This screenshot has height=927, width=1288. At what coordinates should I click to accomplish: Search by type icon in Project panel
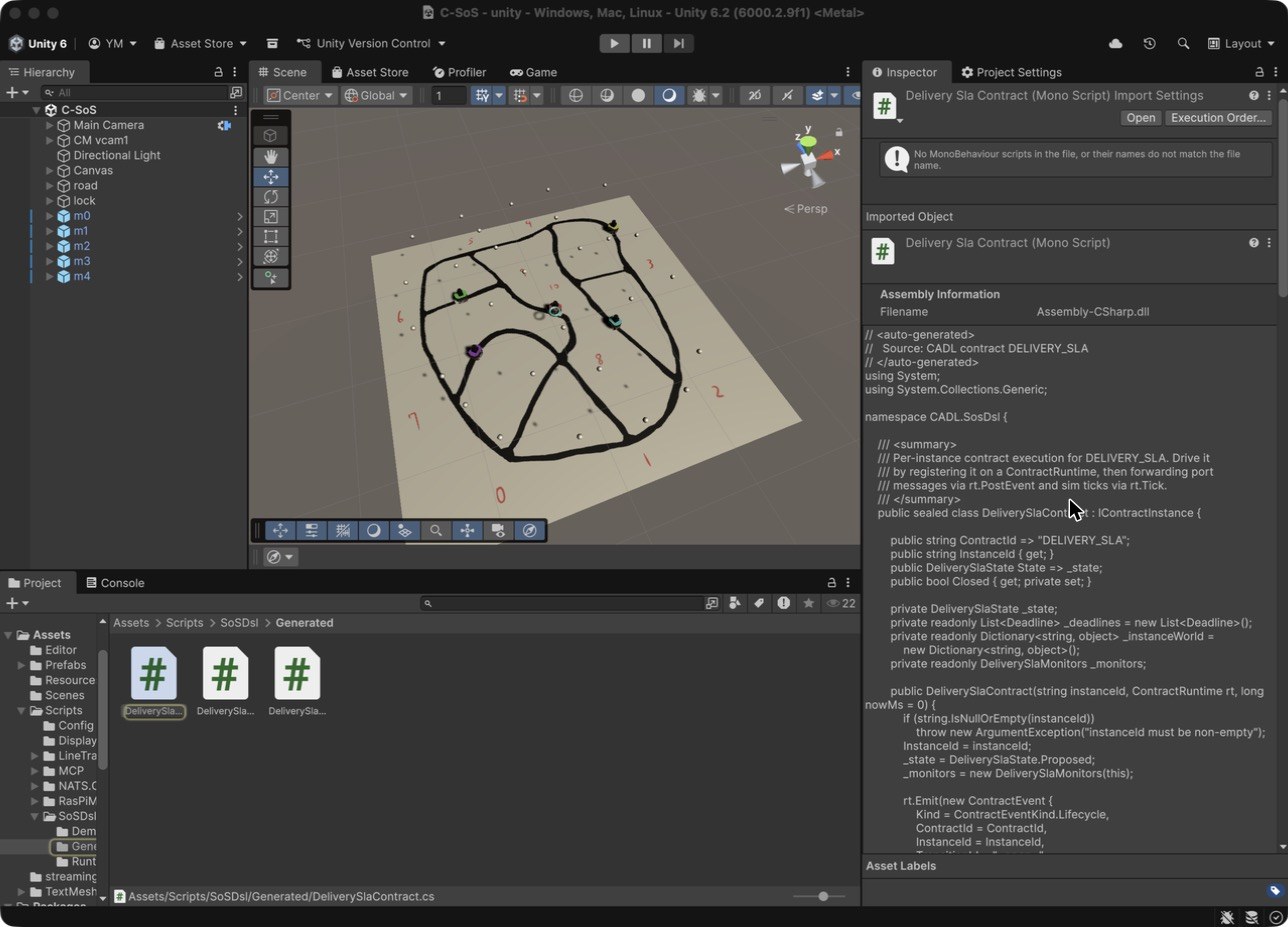pos(735,603)
